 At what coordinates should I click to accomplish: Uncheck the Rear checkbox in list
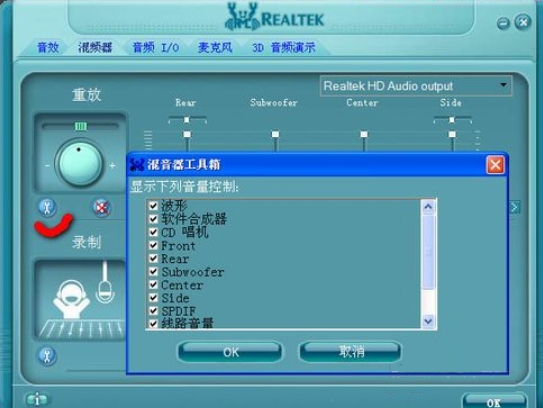click(x=153, y=258)
